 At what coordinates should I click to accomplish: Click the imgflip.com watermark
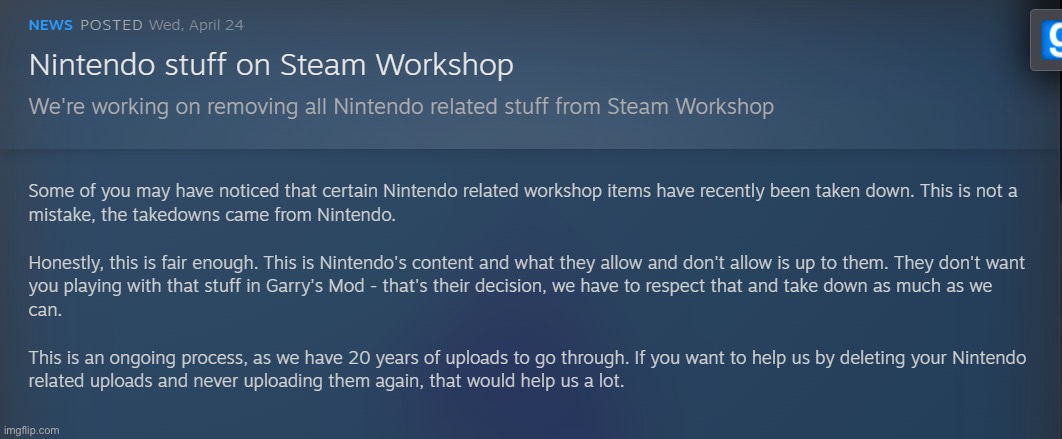[30, 430]
